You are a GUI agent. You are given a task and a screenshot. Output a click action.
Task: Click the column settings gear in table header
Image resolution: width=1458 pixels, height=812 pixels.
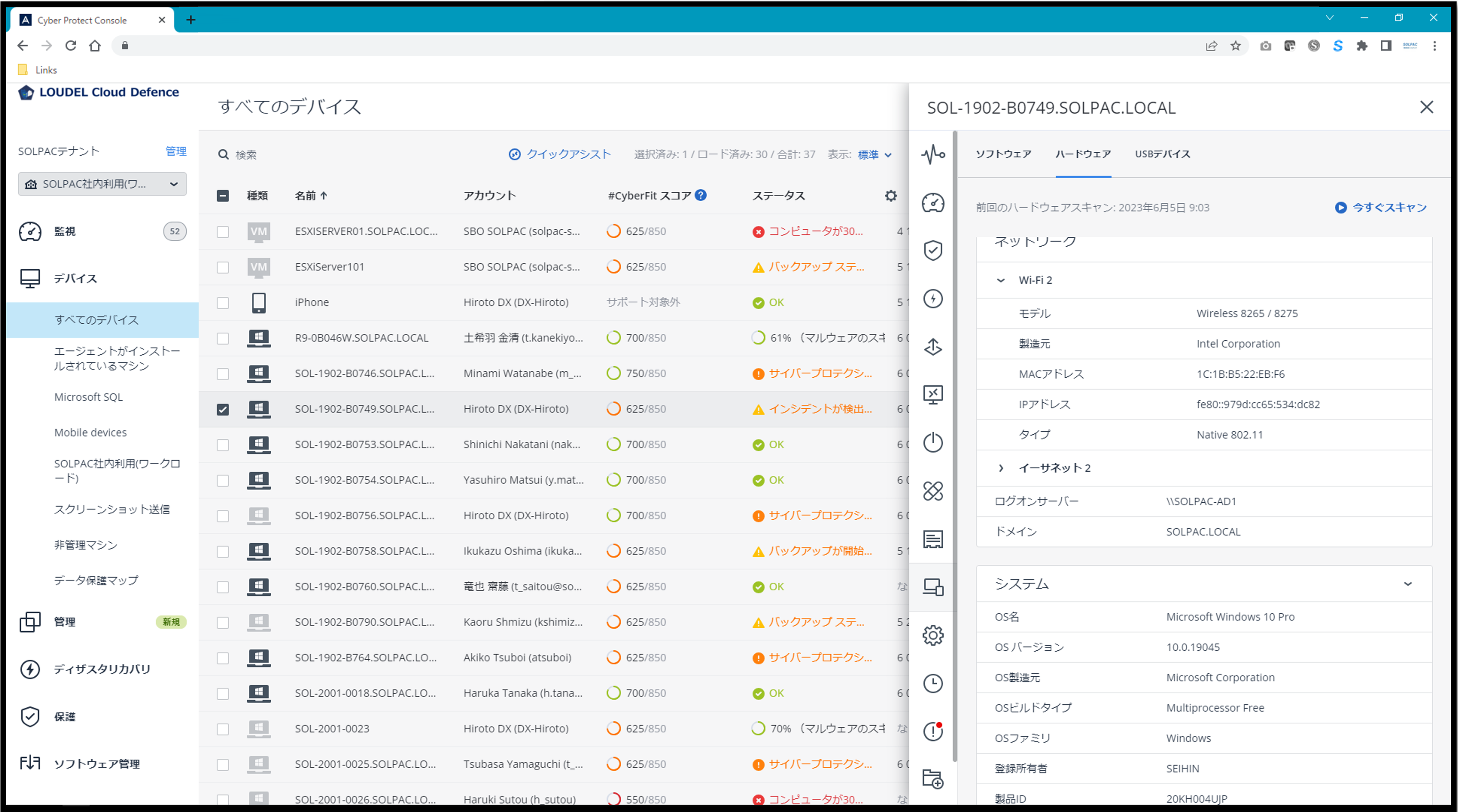(x=891, y=196)
